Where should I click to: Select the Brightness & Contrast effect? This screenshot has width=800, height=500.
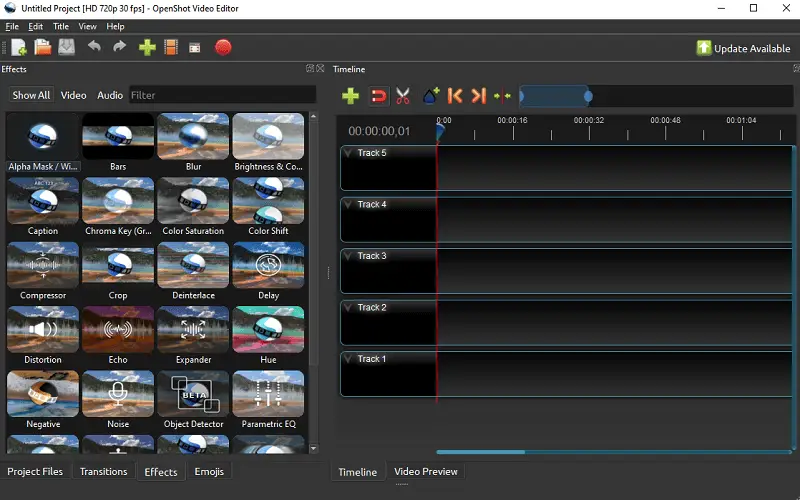(x=268, y=142)
